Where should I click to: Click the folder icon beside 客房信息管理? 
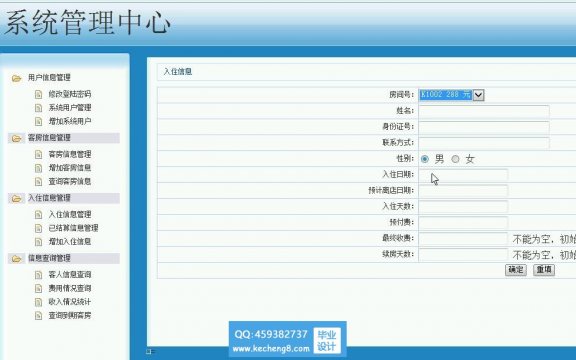[x=16, y=138]
